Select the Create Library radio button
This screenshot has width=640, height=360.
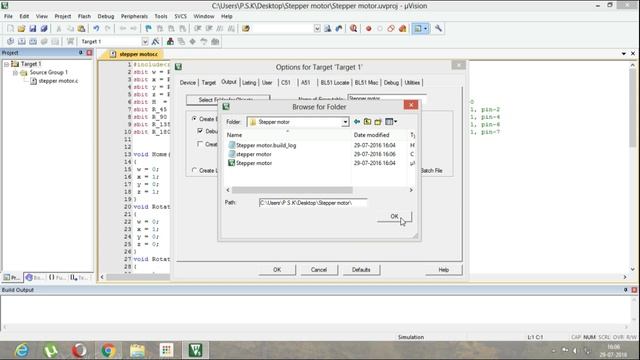coord(194,170)
